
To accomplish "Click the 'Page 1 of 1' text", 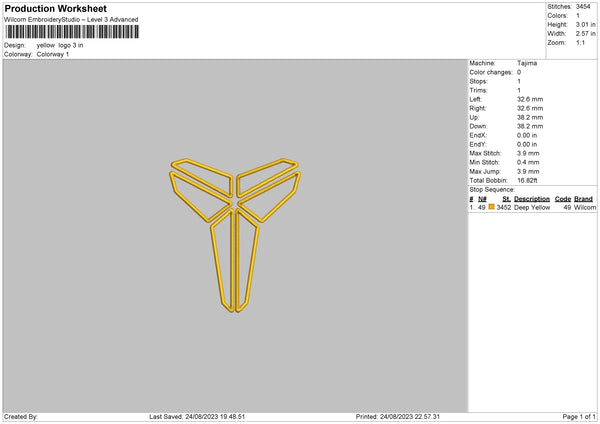I will coord(579,417).
